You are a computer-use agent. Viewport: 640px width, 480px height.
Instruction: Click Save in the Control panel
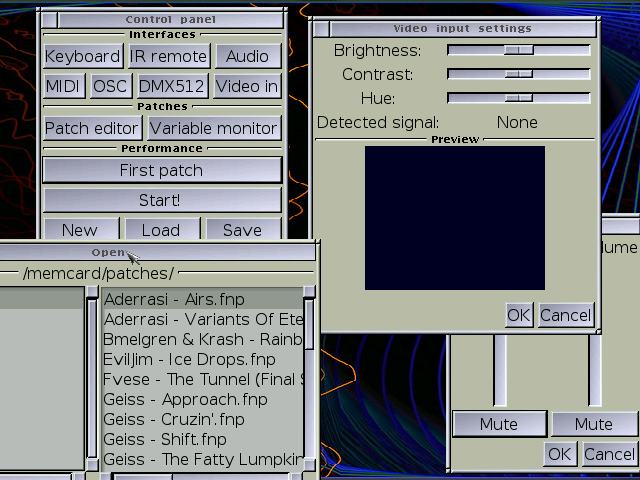point(242,230)
